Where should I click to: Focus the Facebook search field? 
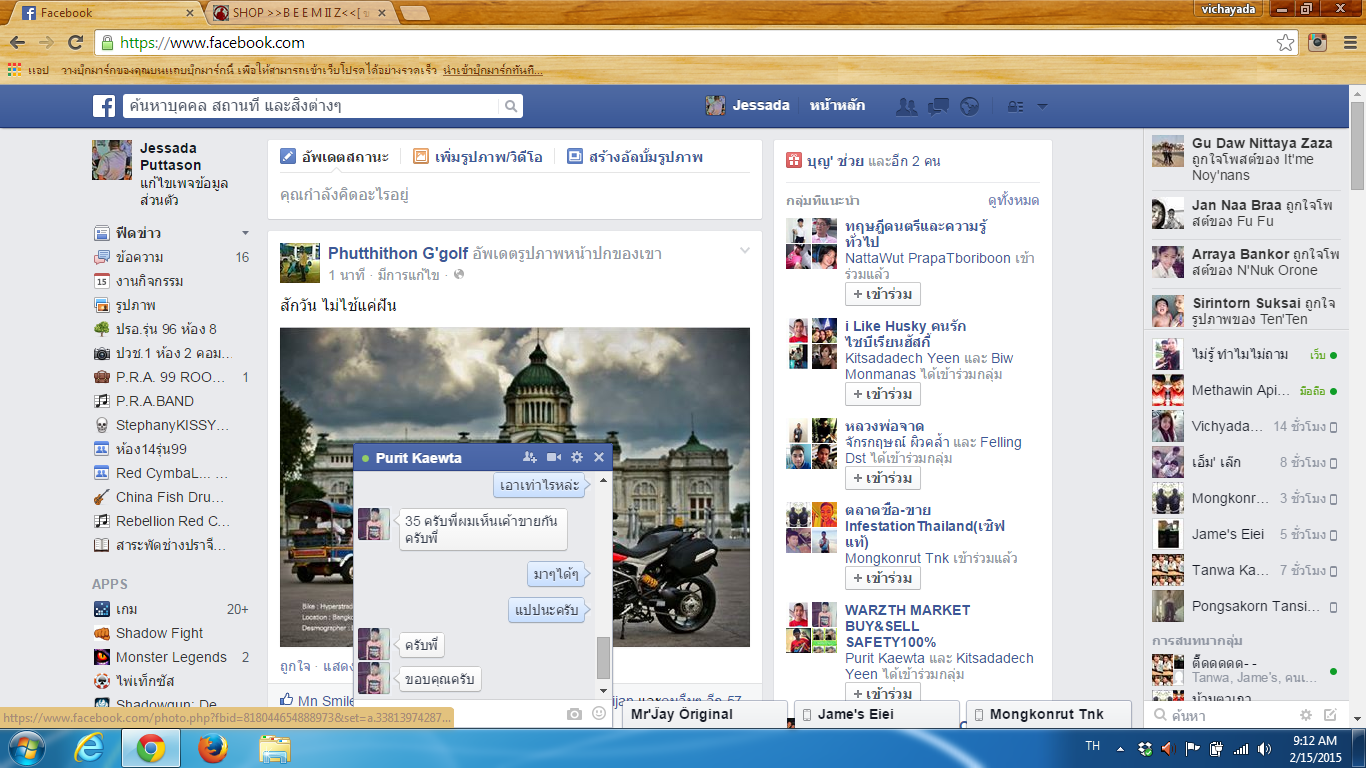(x=311, y=106)
